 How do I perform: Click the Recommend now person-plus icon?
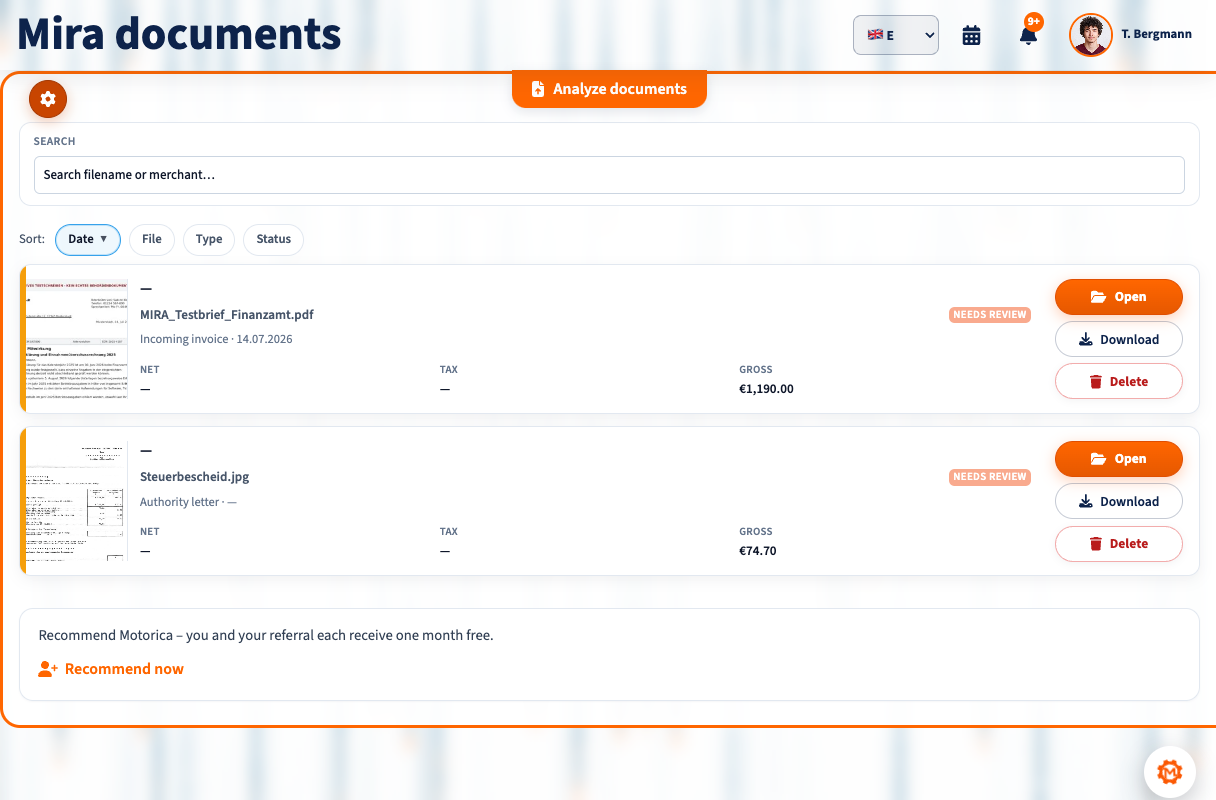tap(48, 669)
